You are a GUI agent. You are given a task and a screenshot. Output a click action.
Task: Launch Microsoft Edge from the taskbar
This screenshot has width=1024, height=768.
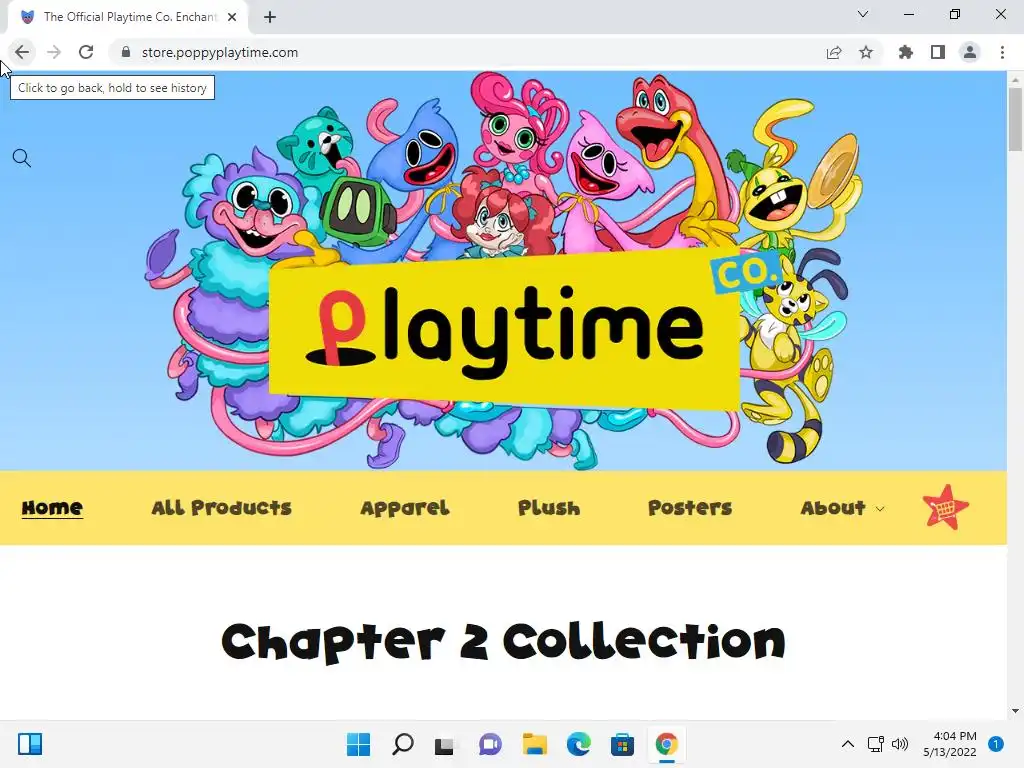pos(578,744)
